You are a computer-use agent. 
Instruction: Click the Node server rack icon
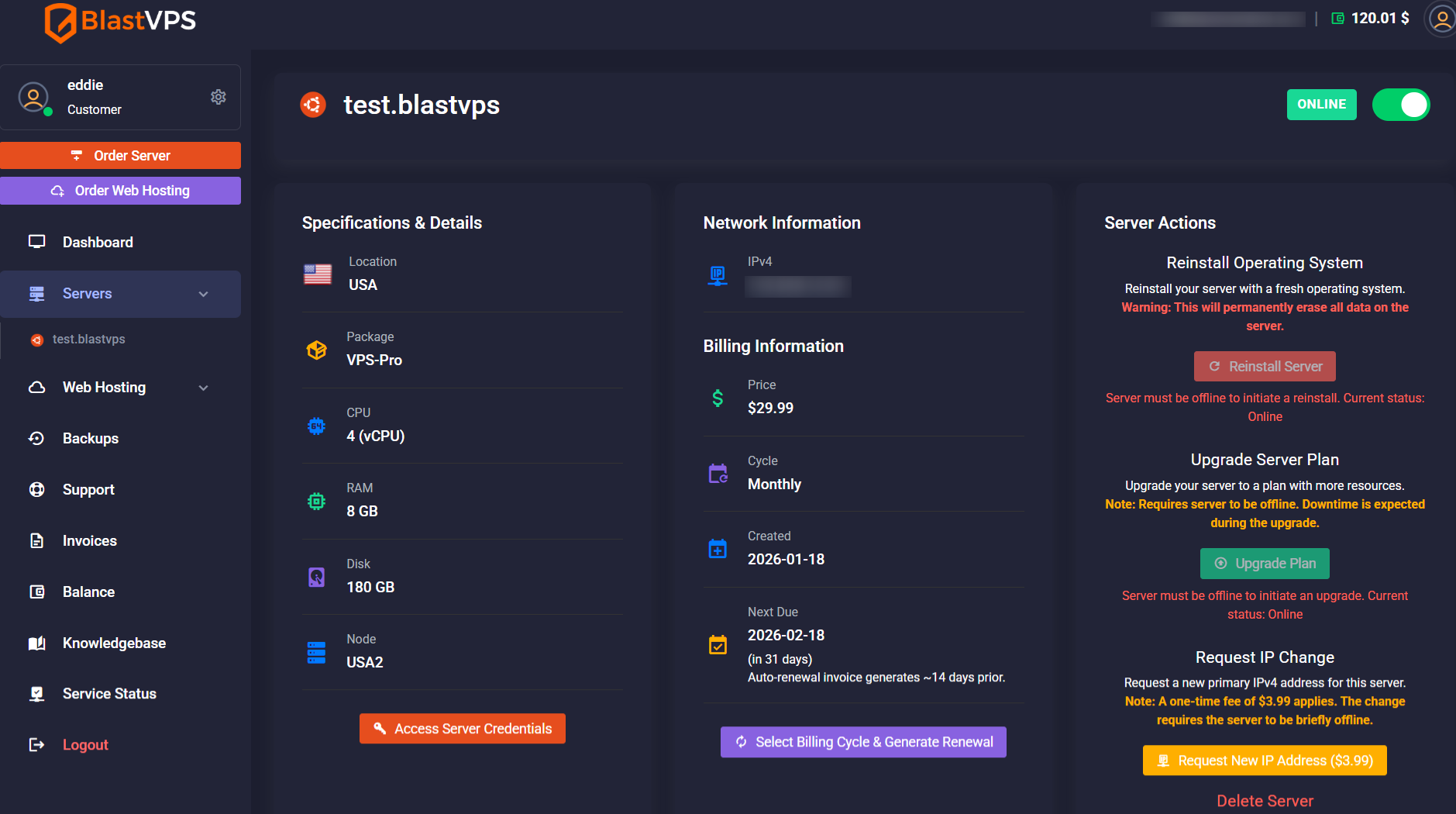[316, 653]
